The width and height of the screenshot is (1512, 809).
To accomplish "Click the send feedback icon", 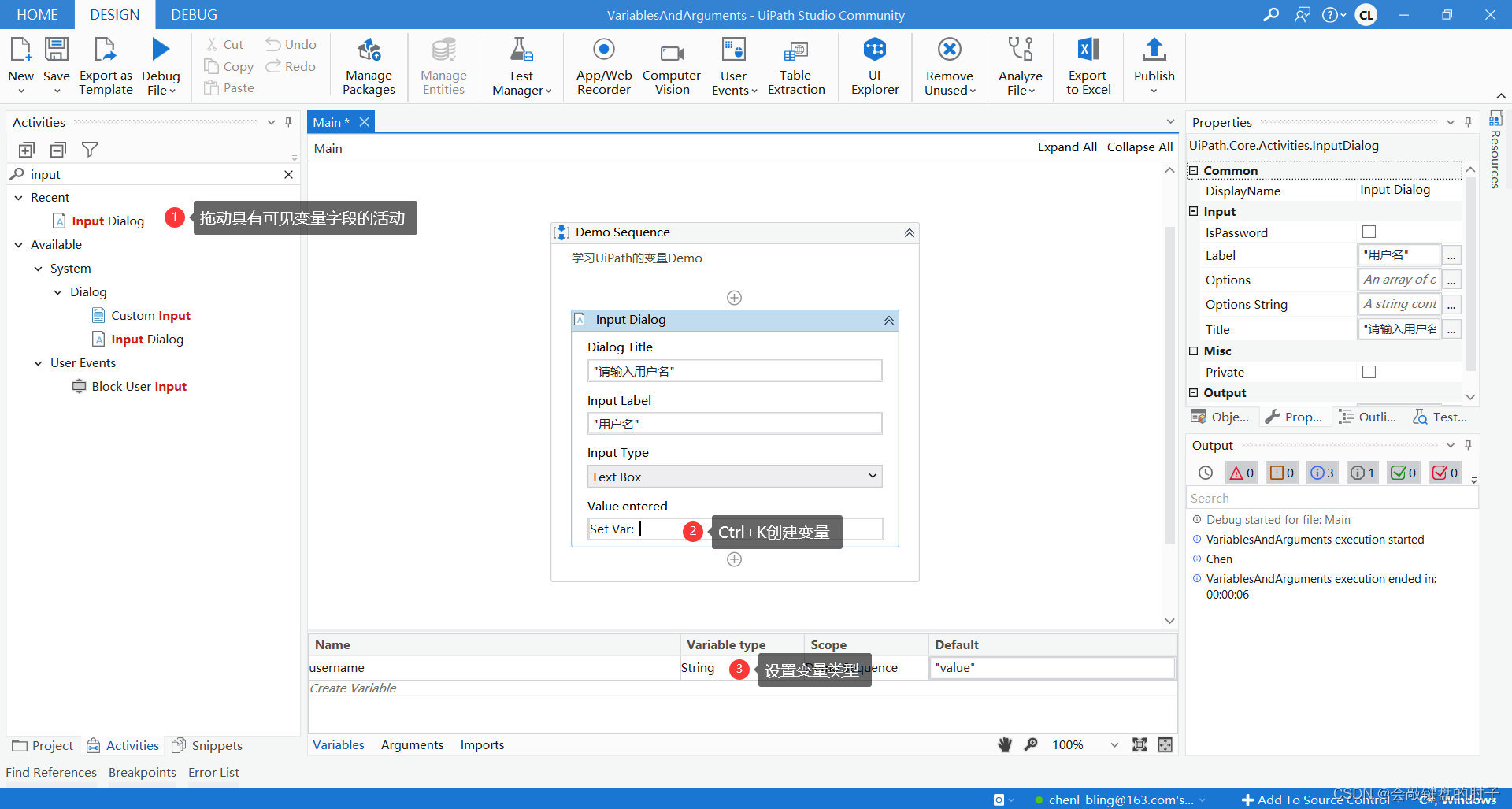I will tap(1303, 15).
